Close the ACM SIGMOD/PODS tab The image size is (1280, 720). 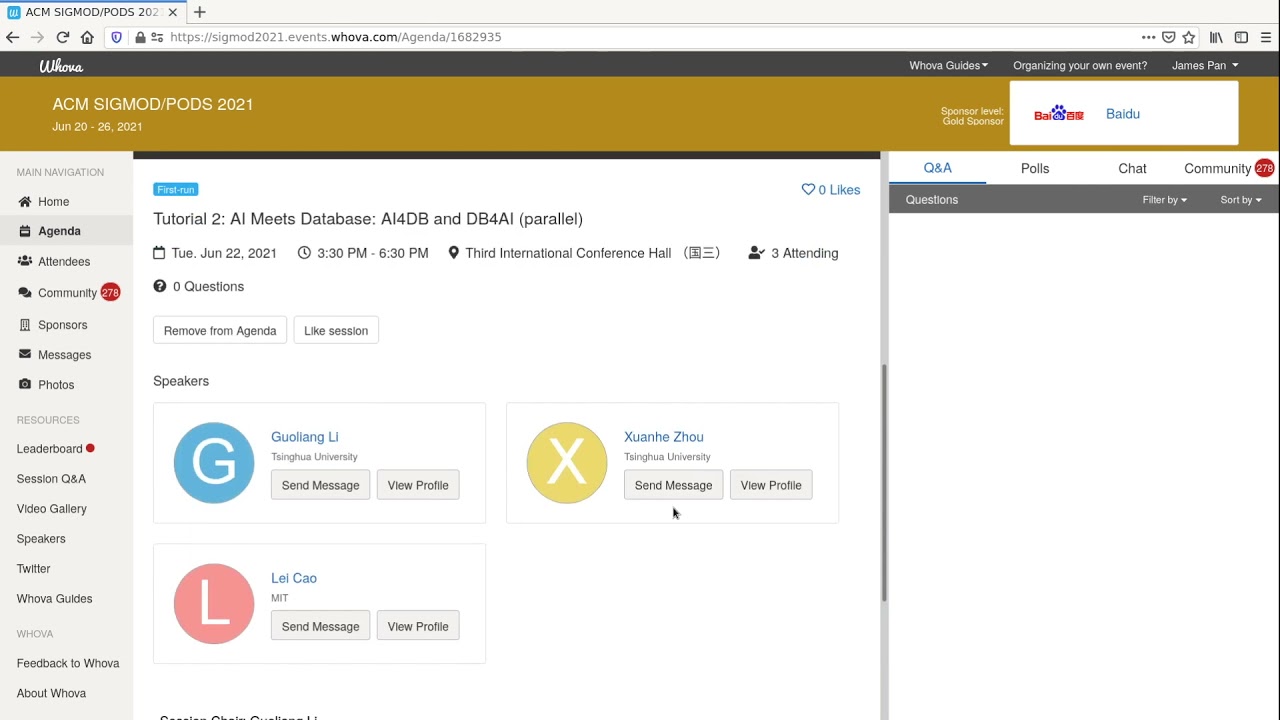[173, 12]
